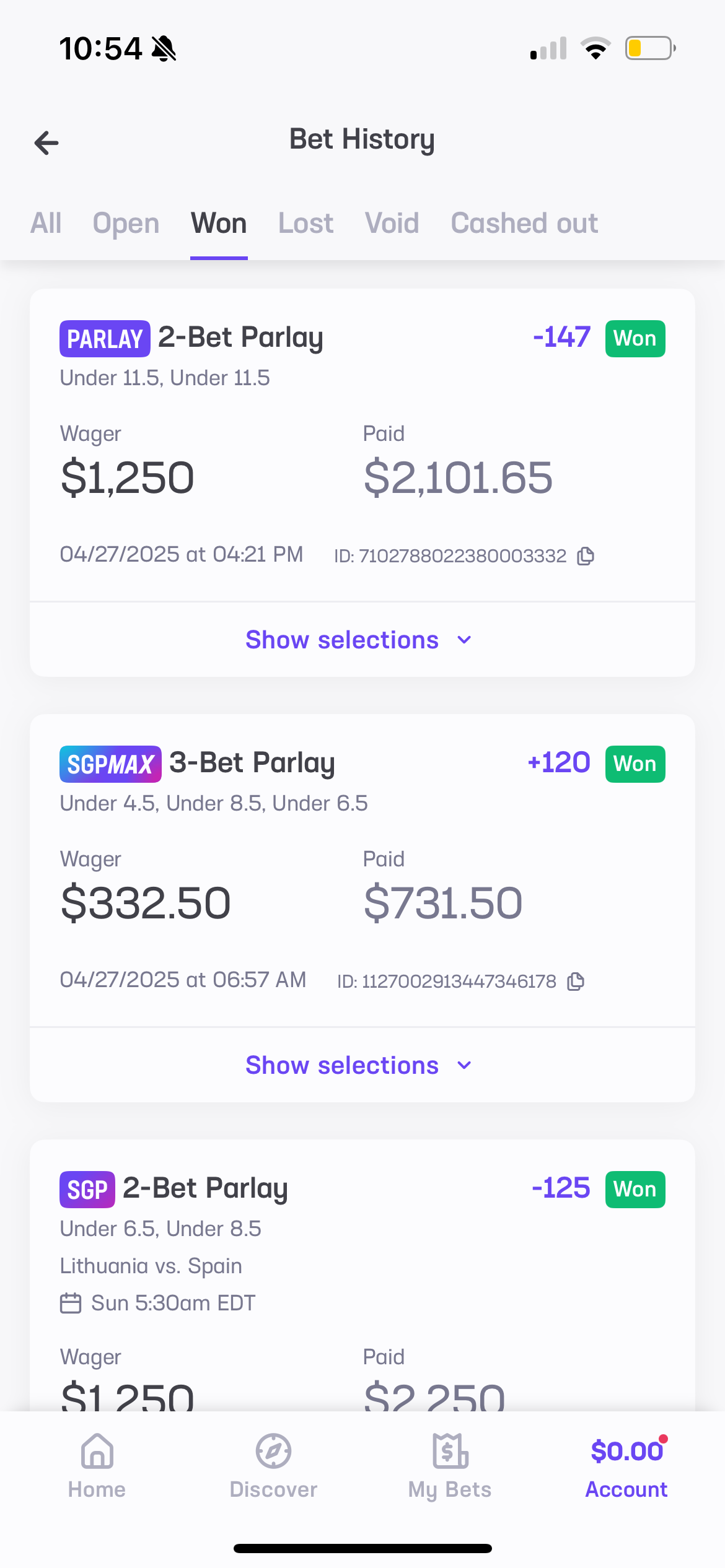Tap the calendar icon beside Sun 5:30am
The width and height of the screenshot is (725, 1568).
71,1303
